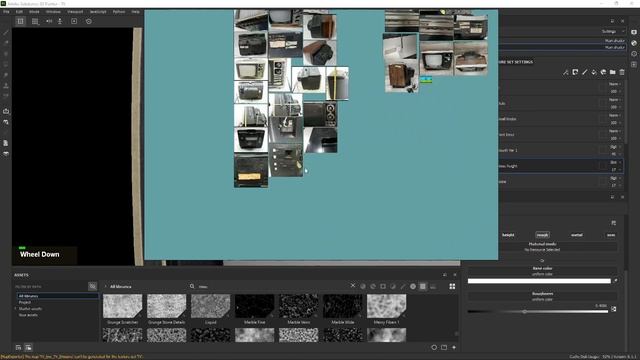Click the square-with-dot icon in top toolbar
640x360 pixels.
(x=74, y=21)
